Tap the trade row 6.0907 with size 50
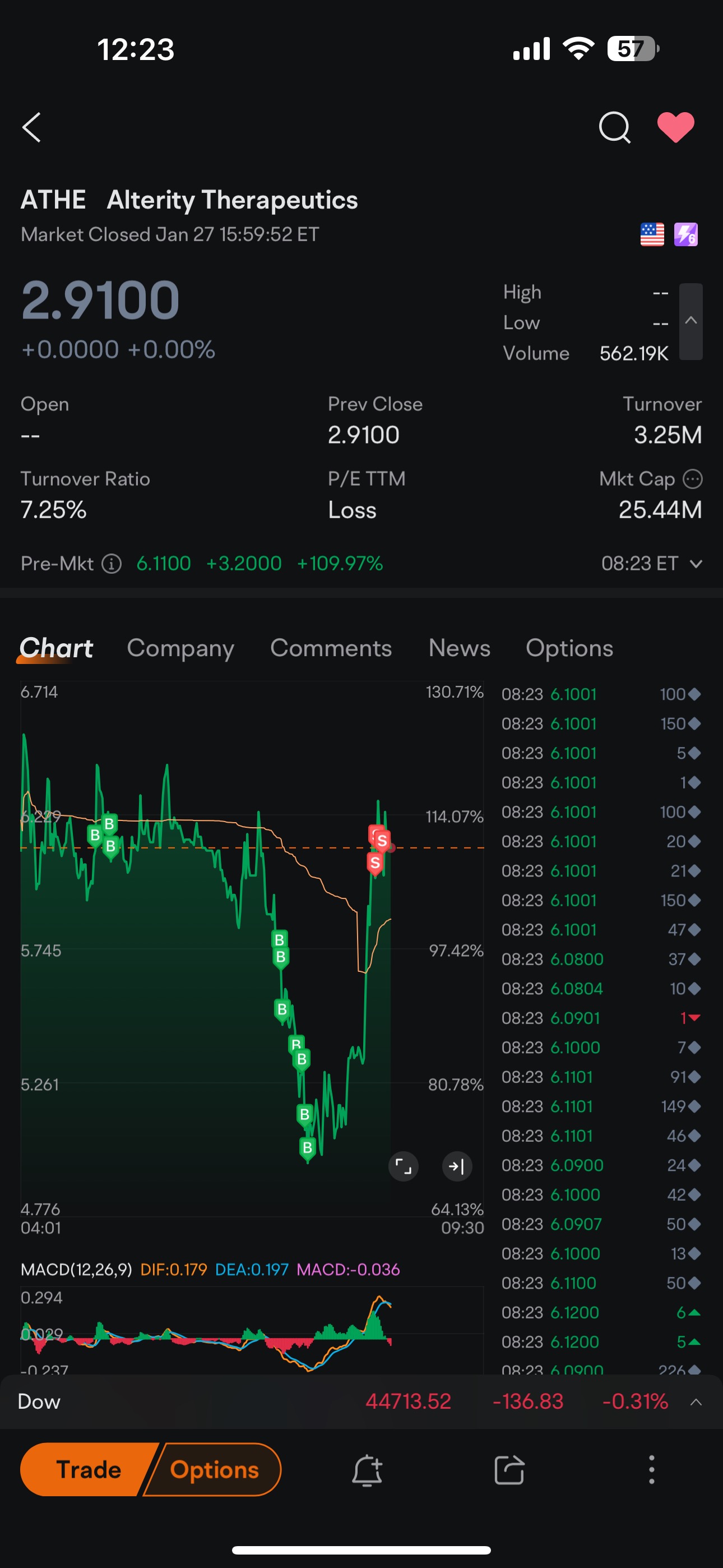The width and height of the screenshot is (723, 1568). click(601, 1224)
